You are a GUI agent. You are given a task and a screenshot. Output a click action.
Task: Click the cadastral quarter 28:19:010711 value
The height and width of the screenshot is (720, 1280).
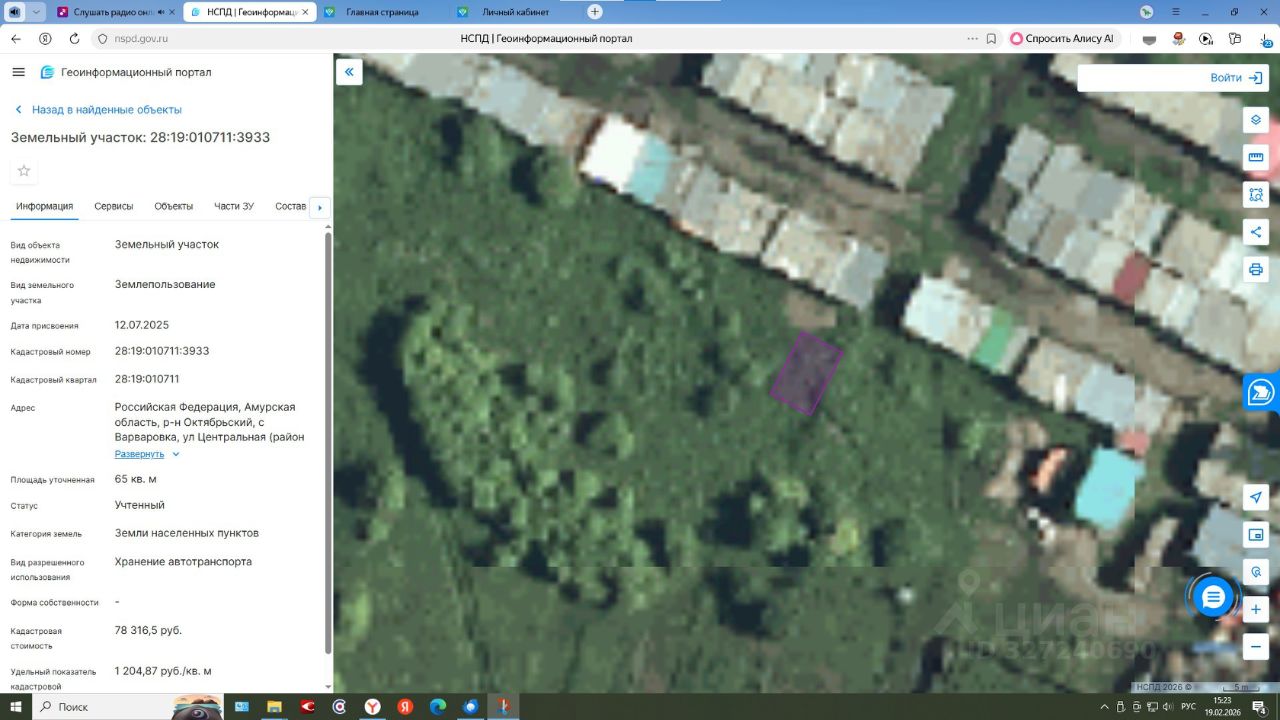pyautogui.click(x=147, y=379)
